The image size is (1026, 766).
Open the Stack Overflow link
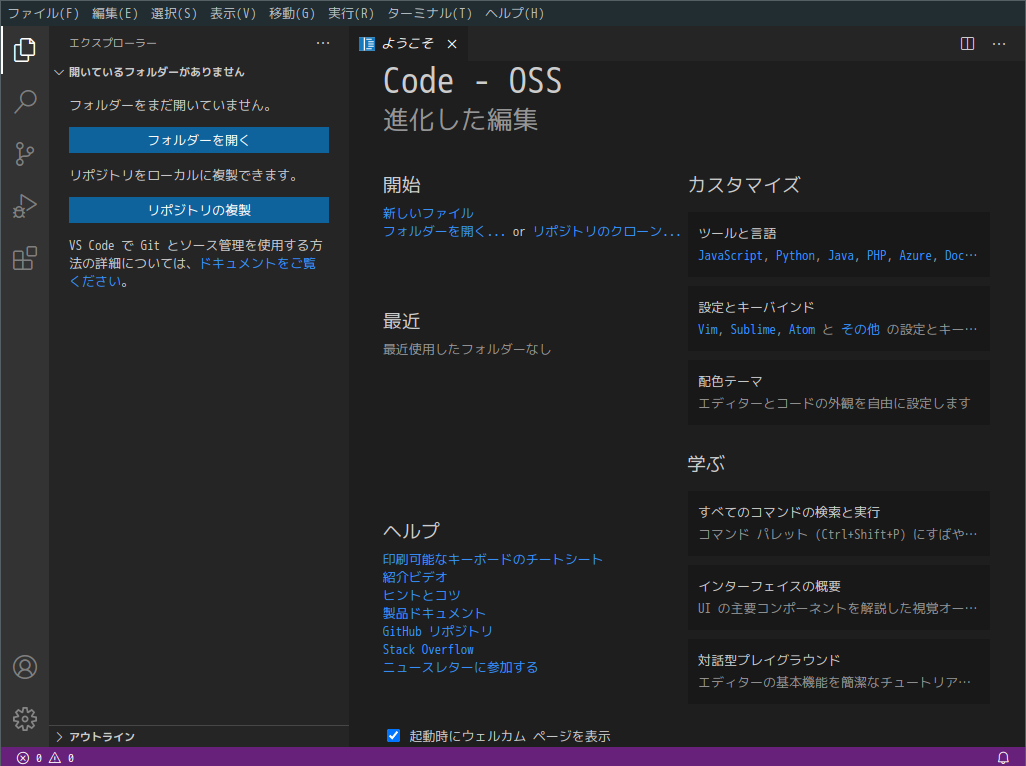pyautogui.click(x=428, y=649)
